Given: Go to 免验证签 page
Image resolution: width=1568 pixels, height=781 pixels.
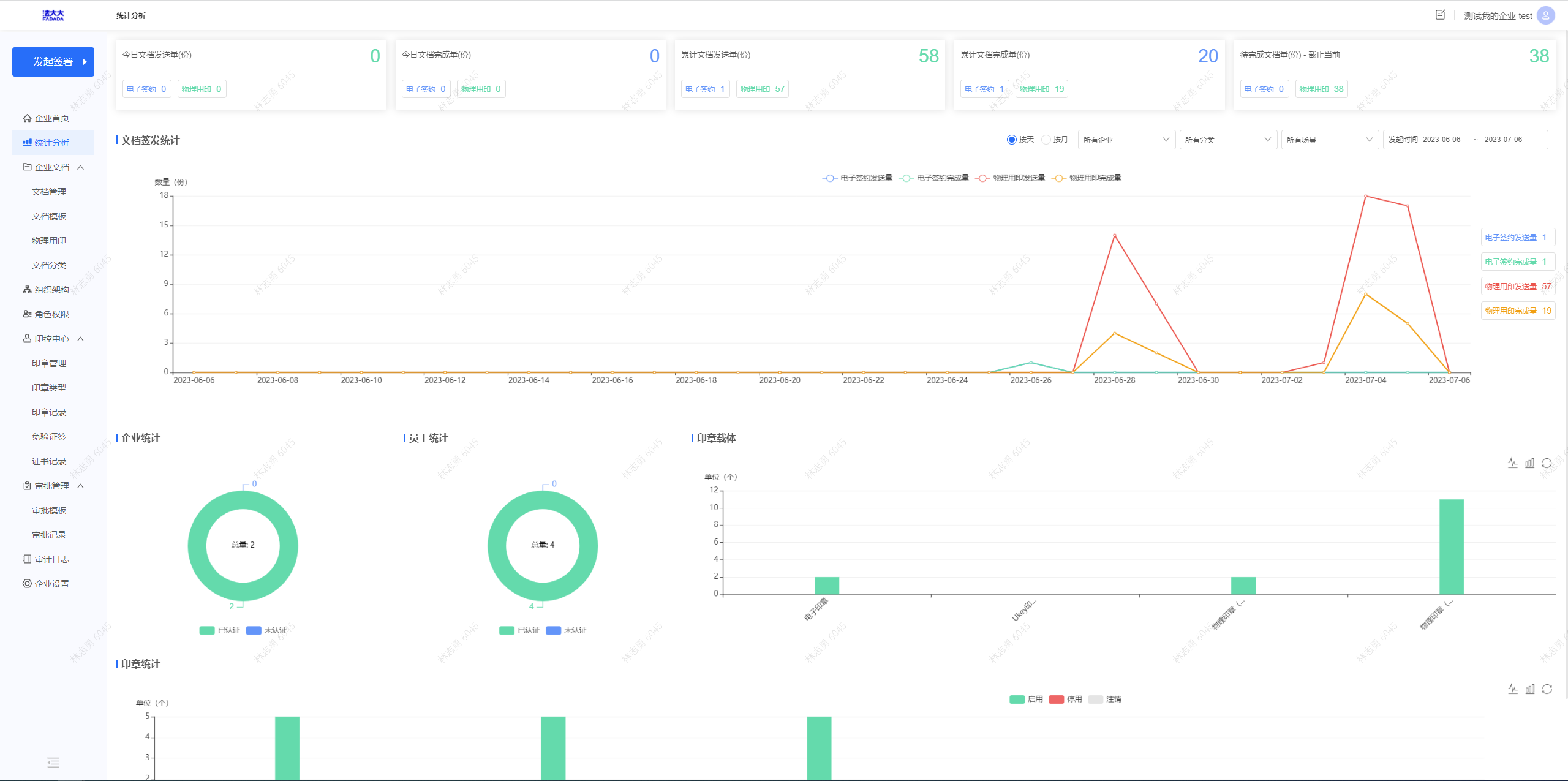Looking at the screenshot, I should (49, 437).
